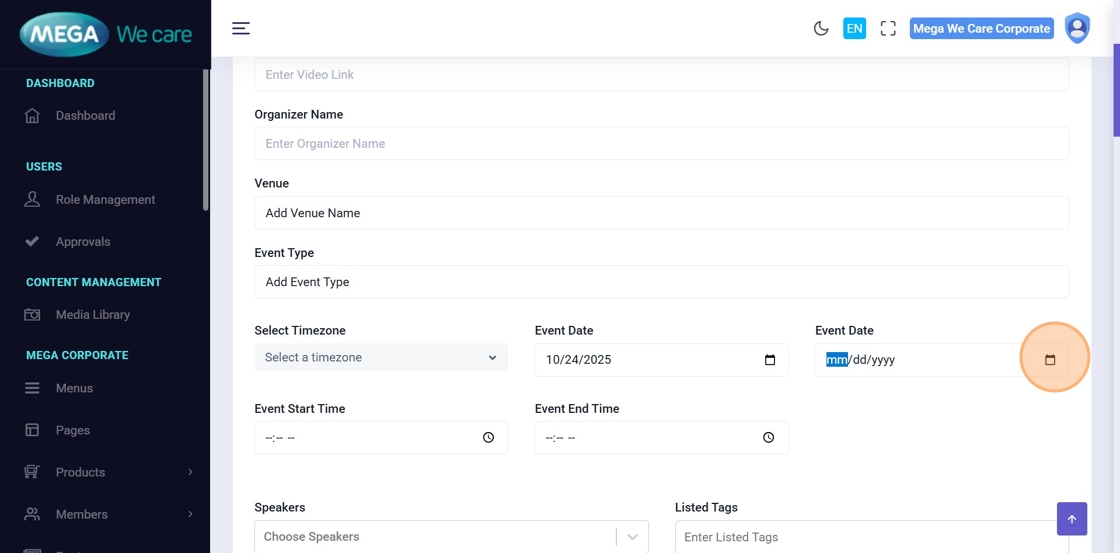Click the Mega We Care logo
This screenshot has width=1120, height=553.
tap(105, 35)
